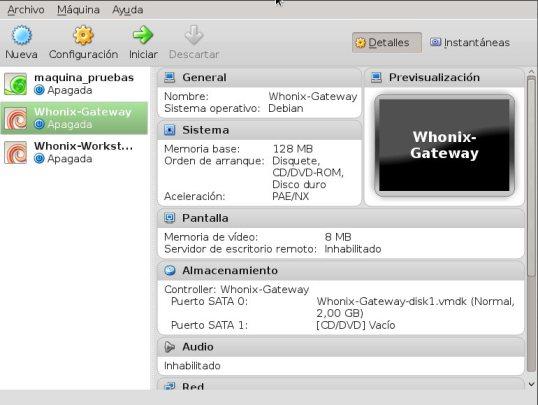Image resolution: width=538 pixels, height=405 pixels.
Task: Open Configuración gear icon in toolbar
Action: click(83, 35)
